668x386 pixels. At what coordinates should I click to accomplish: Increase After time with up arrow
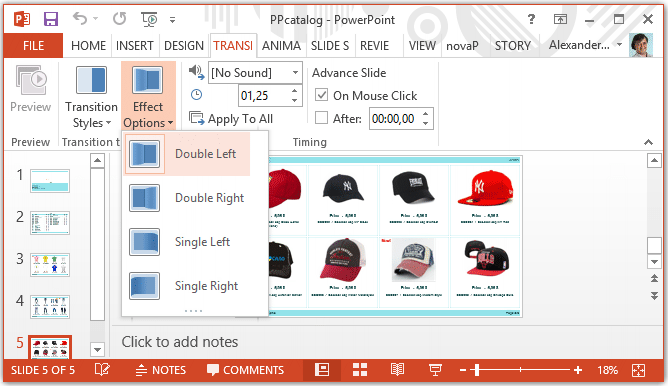point(426,114)
